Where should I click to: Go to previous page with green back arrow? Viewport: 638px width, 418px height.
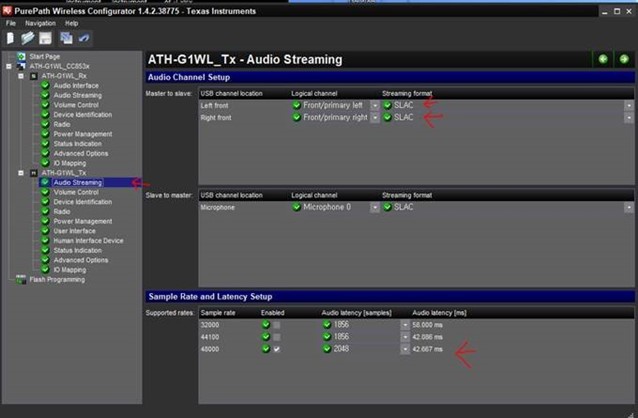point(603,59)
